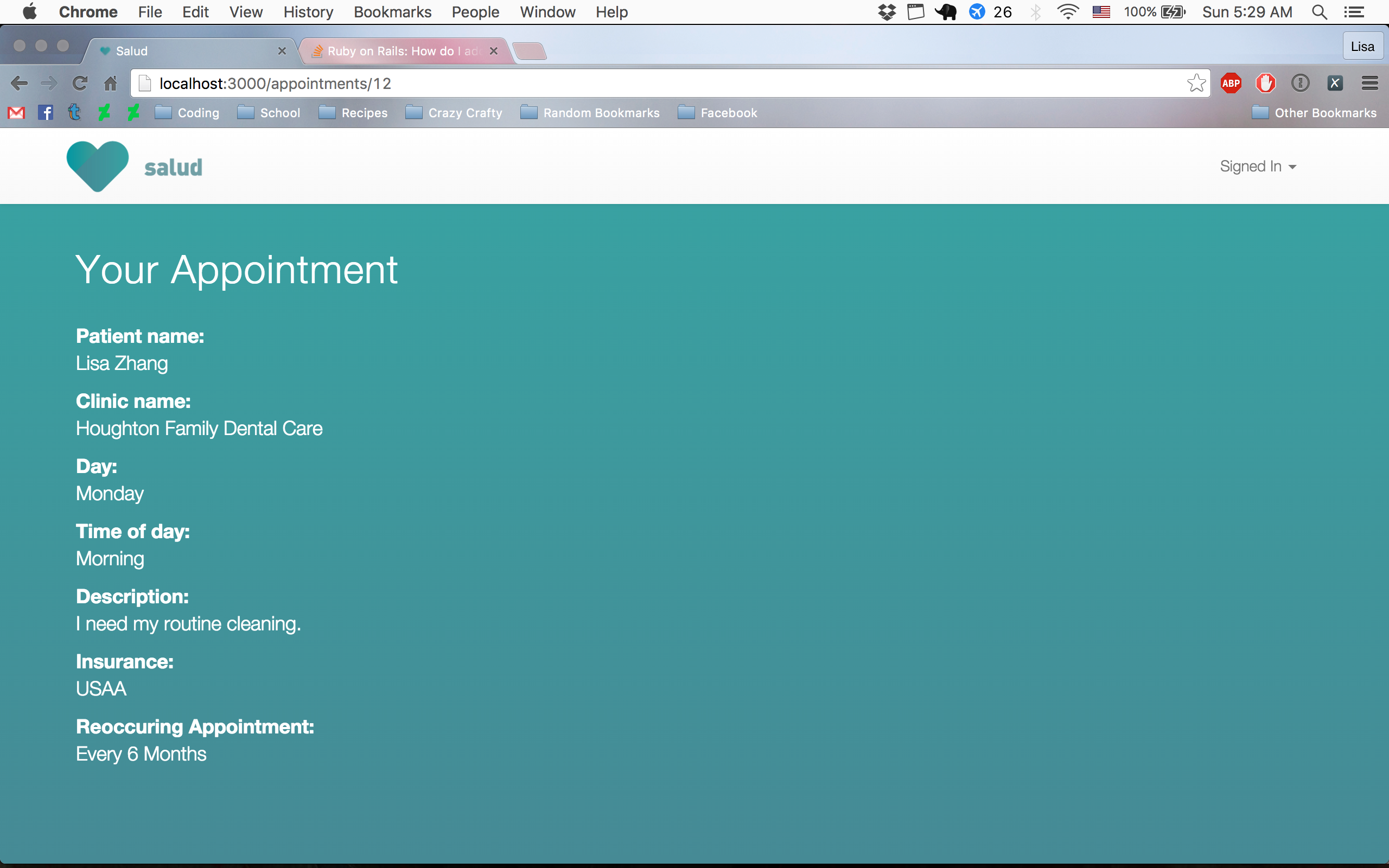Screen dimensions: 1389x868
Task: Click the AdBlock Plus extension icon
Action: click(1231, 83)
